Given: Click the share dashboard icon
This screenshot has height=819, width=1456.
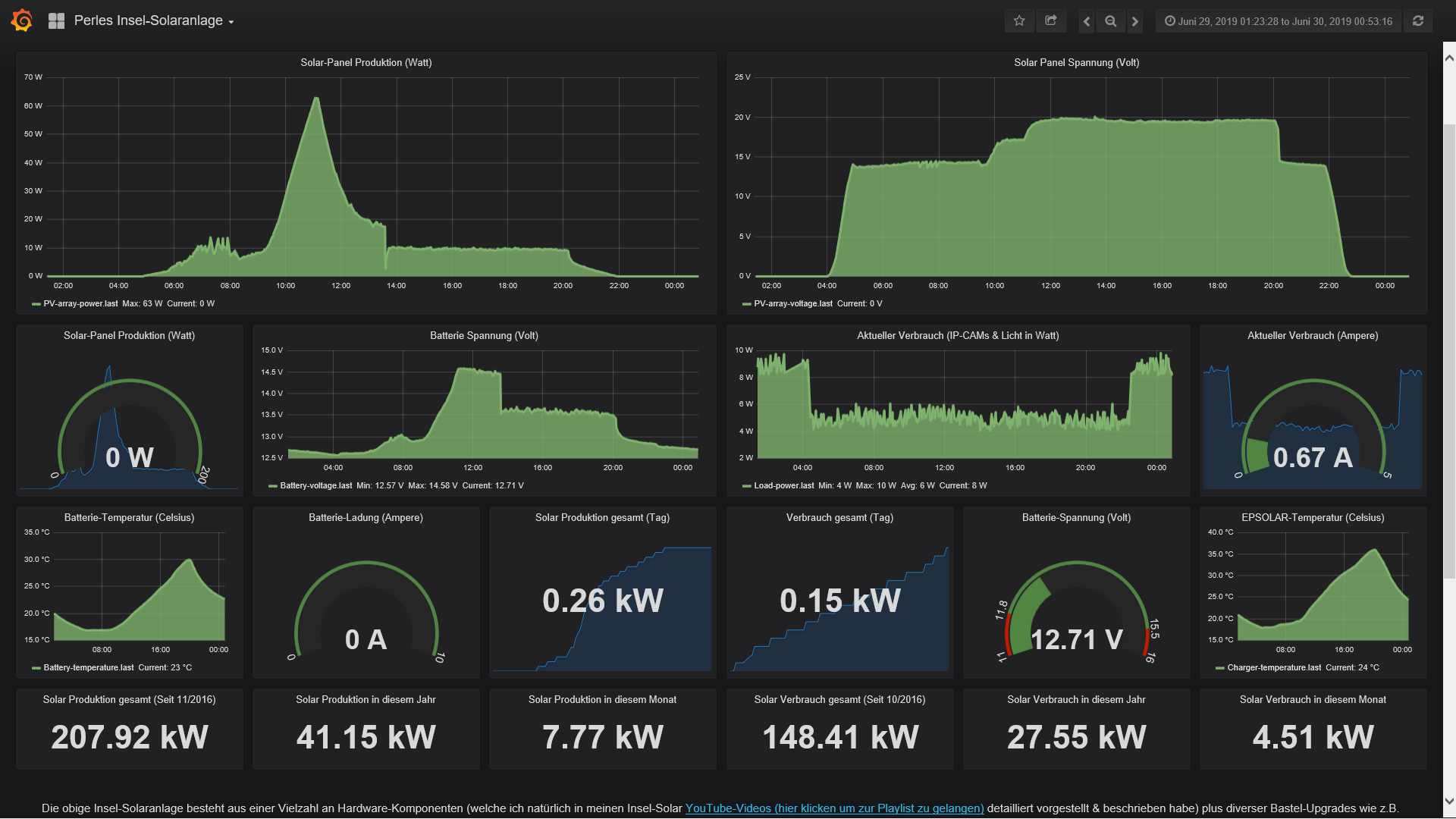Looking at the screenshot, I should [1051, 21].
